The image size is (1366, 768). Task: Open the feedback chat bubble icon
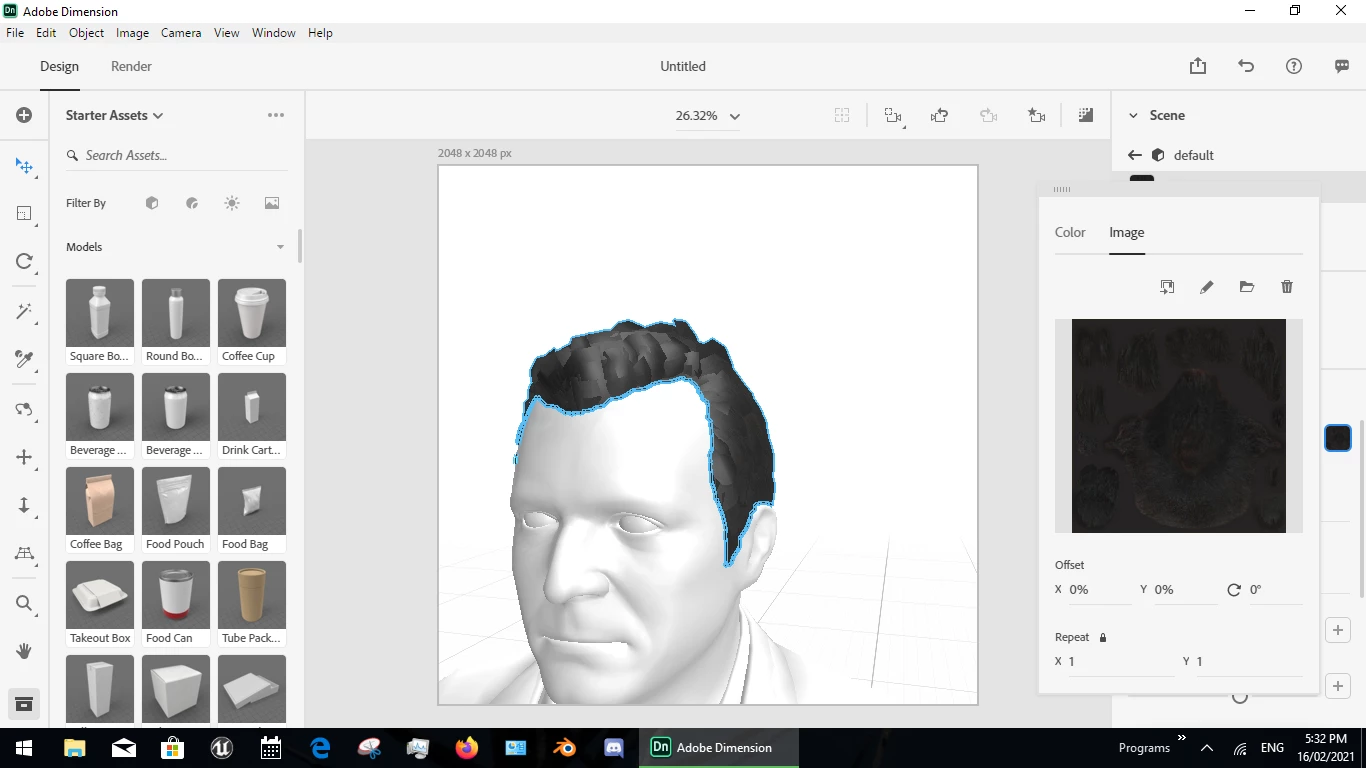click(x=1342, y=66)
